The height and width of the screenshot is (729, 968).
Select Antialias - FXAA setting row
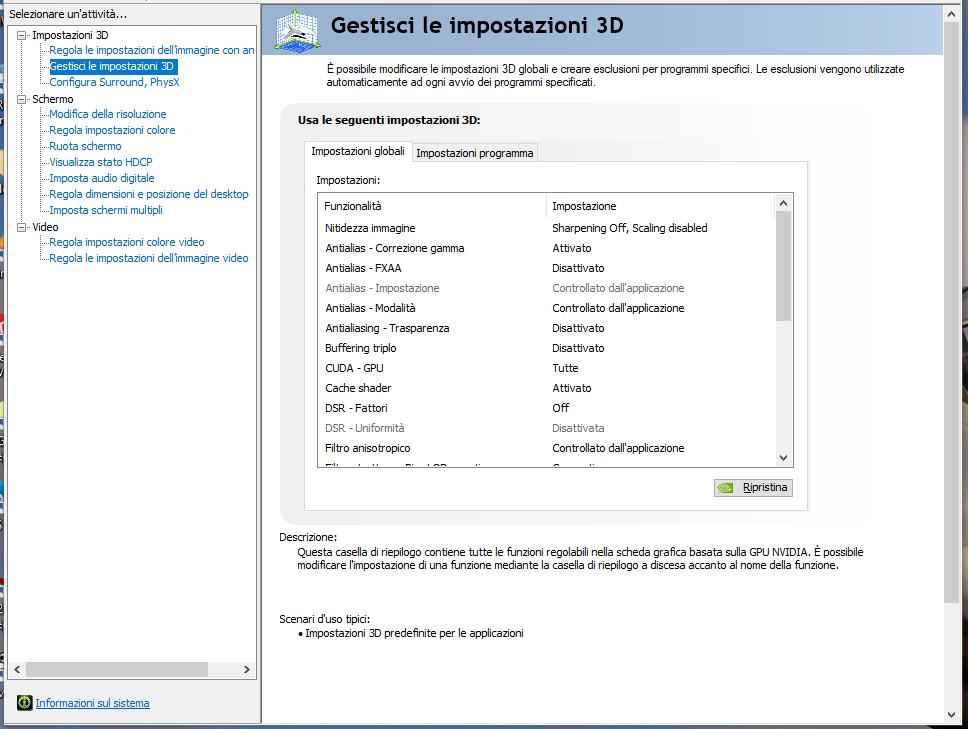click(365, 268)
